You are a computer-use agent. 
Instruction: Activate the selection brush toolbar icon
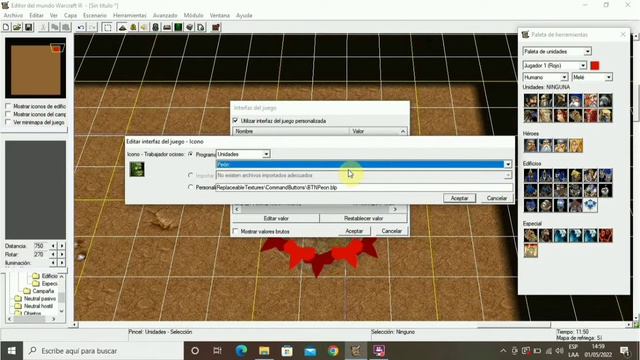pyautogui.click(x=107, y=27)
